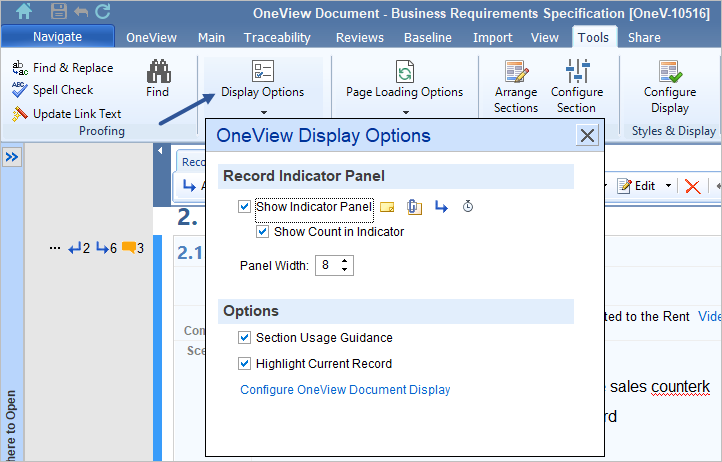Switch to the Main tab
722x462 pixels.
pos(211,37)
